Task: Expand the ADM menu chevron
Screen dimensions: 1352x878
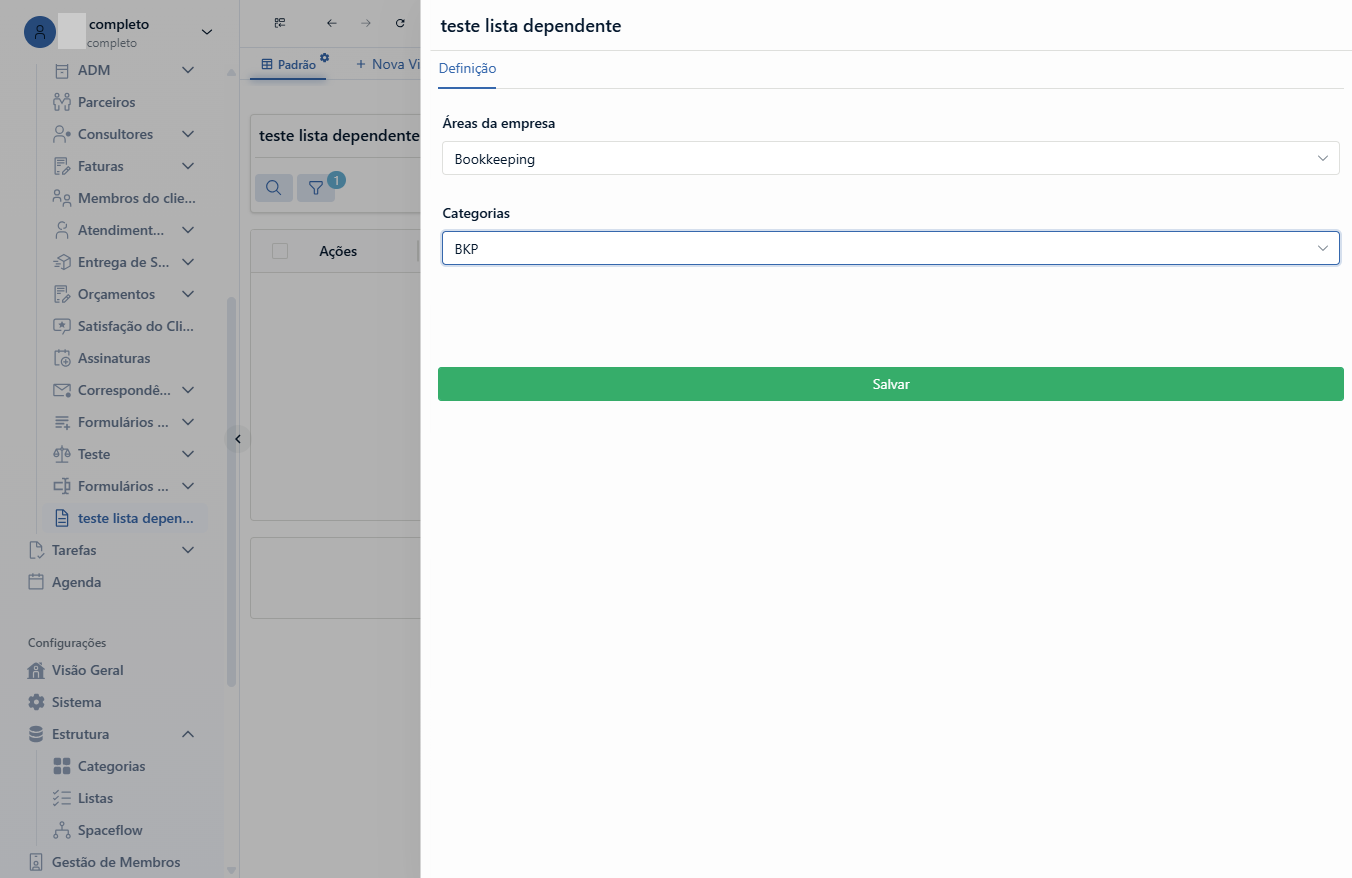Action: pos(188,70)
